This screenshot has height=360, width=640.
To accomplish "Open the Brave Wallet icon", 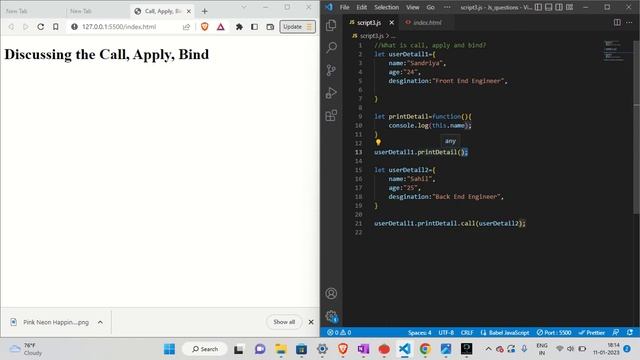I will click(270, 27).
